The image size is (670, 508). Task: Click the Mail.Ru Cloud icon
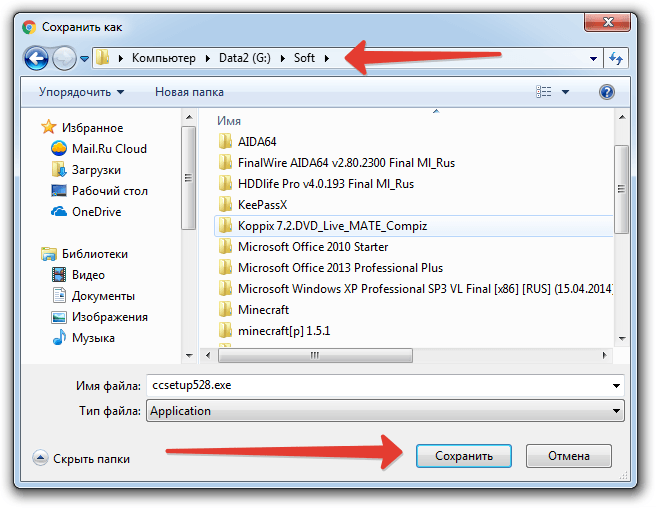point(59,149)
